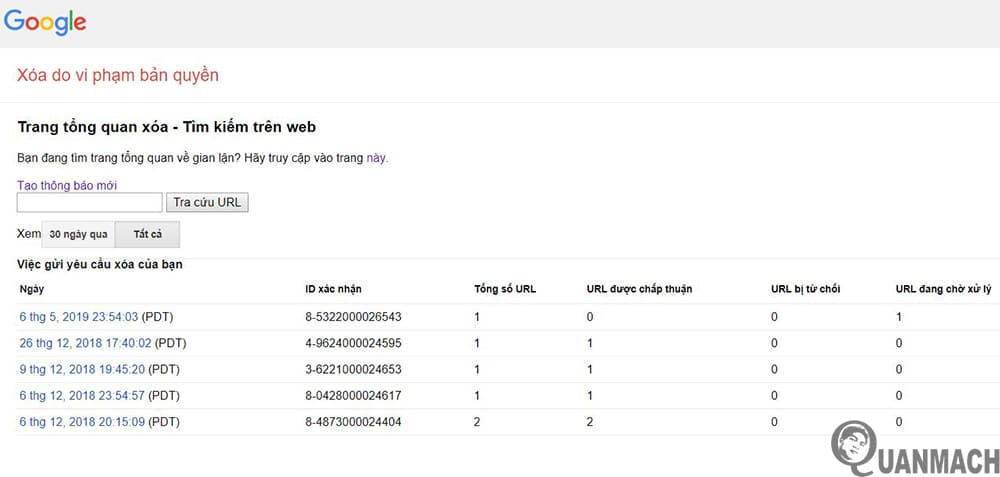Focus the URL lookup text field
This screenshot has width=1000, height=477.
point(89,203)
